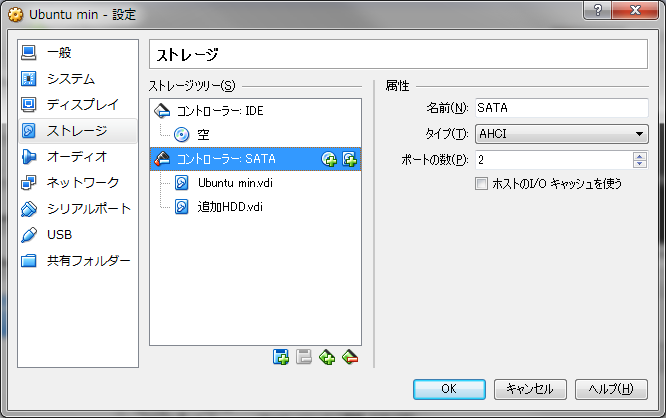The height and width of the screenshot is (418, 666).
Task: Select 追加HDD.vdi disk entry
Action: (x=255, y=207)
